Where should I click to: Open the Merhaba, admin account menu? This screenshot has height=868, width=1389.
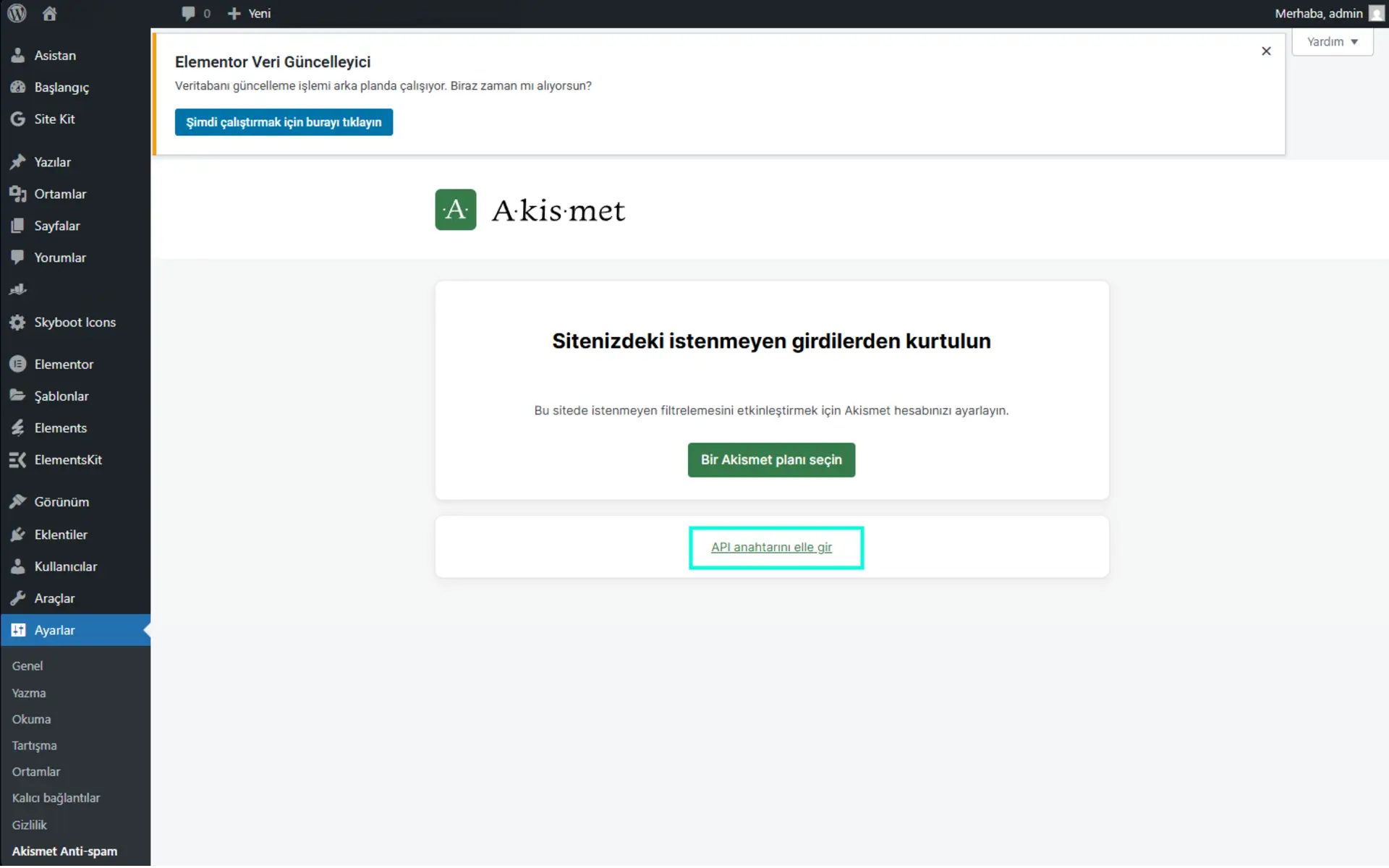point(1329,13)
